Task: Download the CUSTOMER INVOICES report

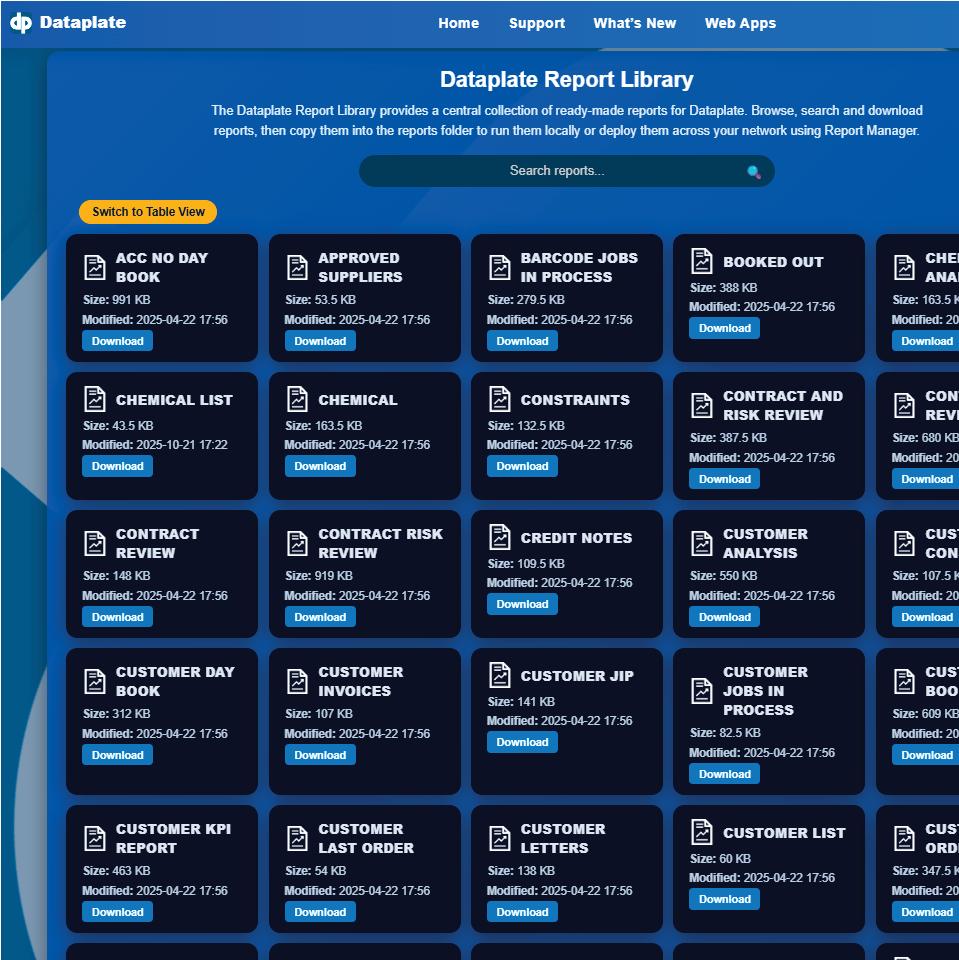Action: (x=320, y=755)
